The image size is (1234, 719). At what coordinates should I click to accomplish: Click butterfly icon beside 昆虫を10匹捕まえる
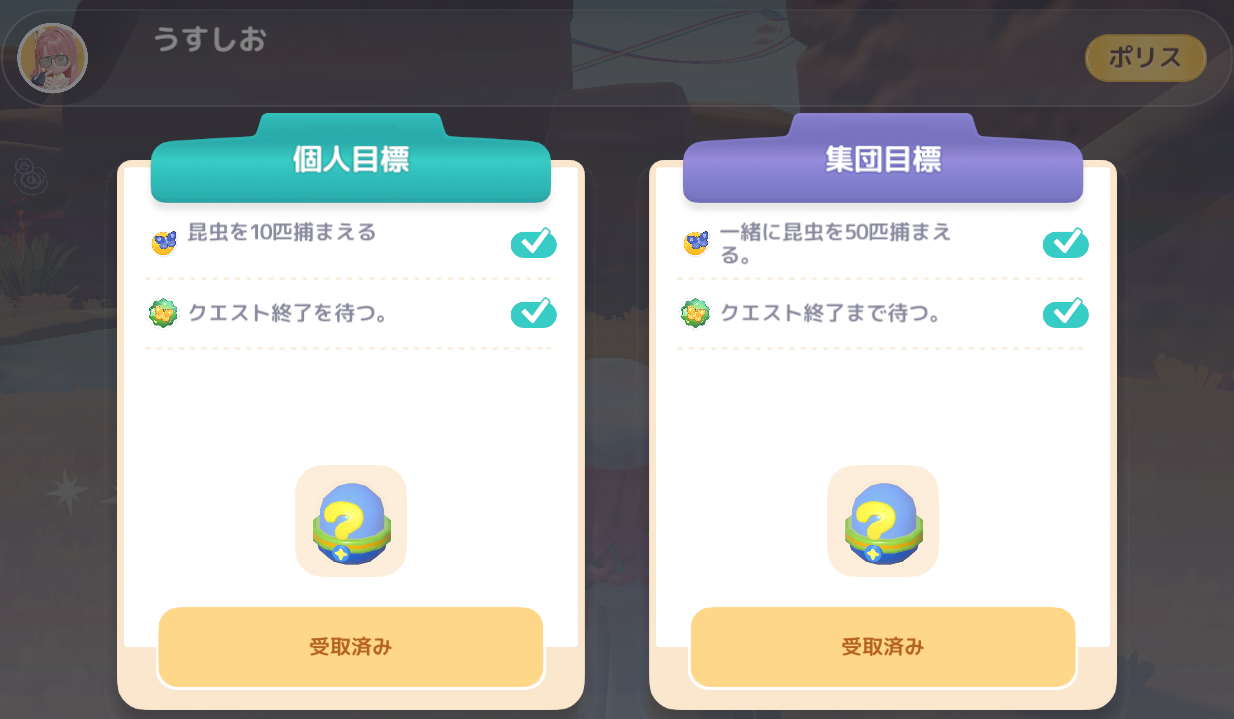coord(164,241)
